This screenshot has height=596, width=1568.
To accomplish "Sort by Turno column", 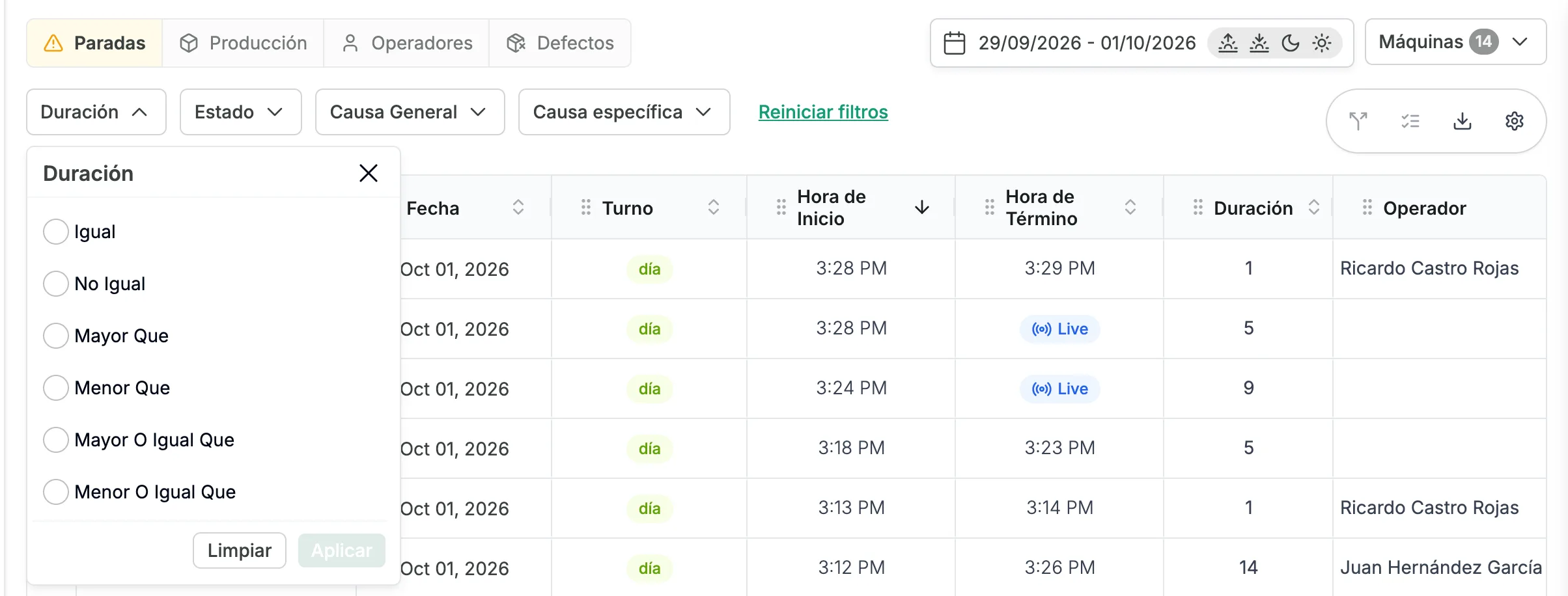I will [x=714, y=208].
